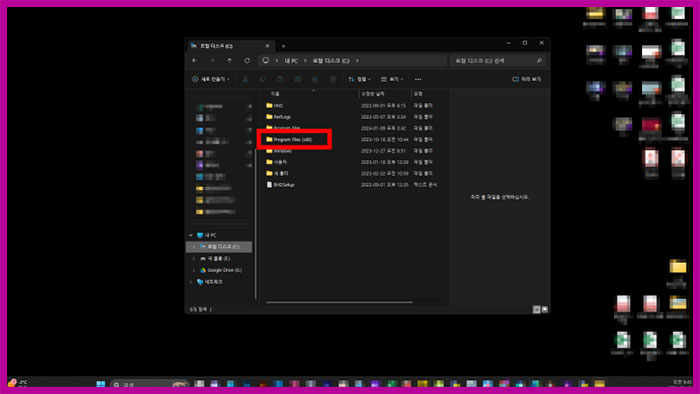Click the forward navigation arrow
The height and width of the screenshot is (394, 700).
pos(212,61)
